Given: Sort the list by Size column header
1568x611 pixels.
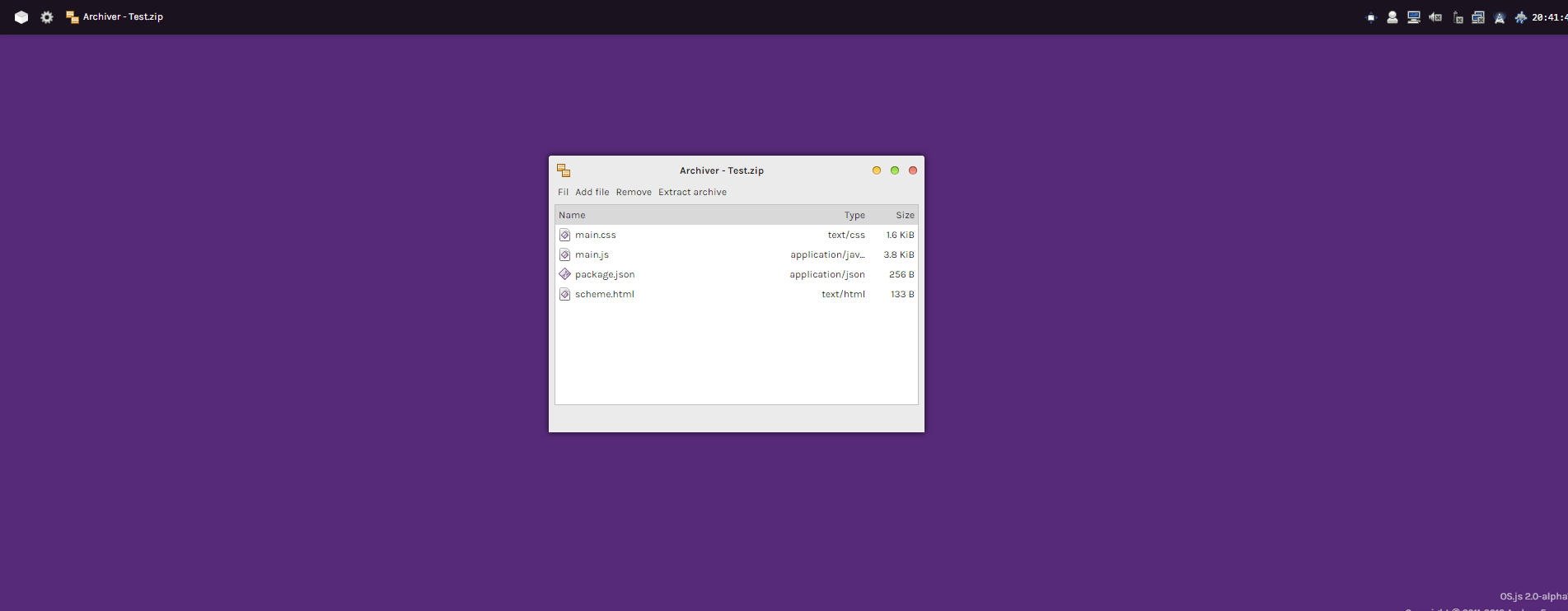Looking at the screenshot, I should [x=905, y=215].
